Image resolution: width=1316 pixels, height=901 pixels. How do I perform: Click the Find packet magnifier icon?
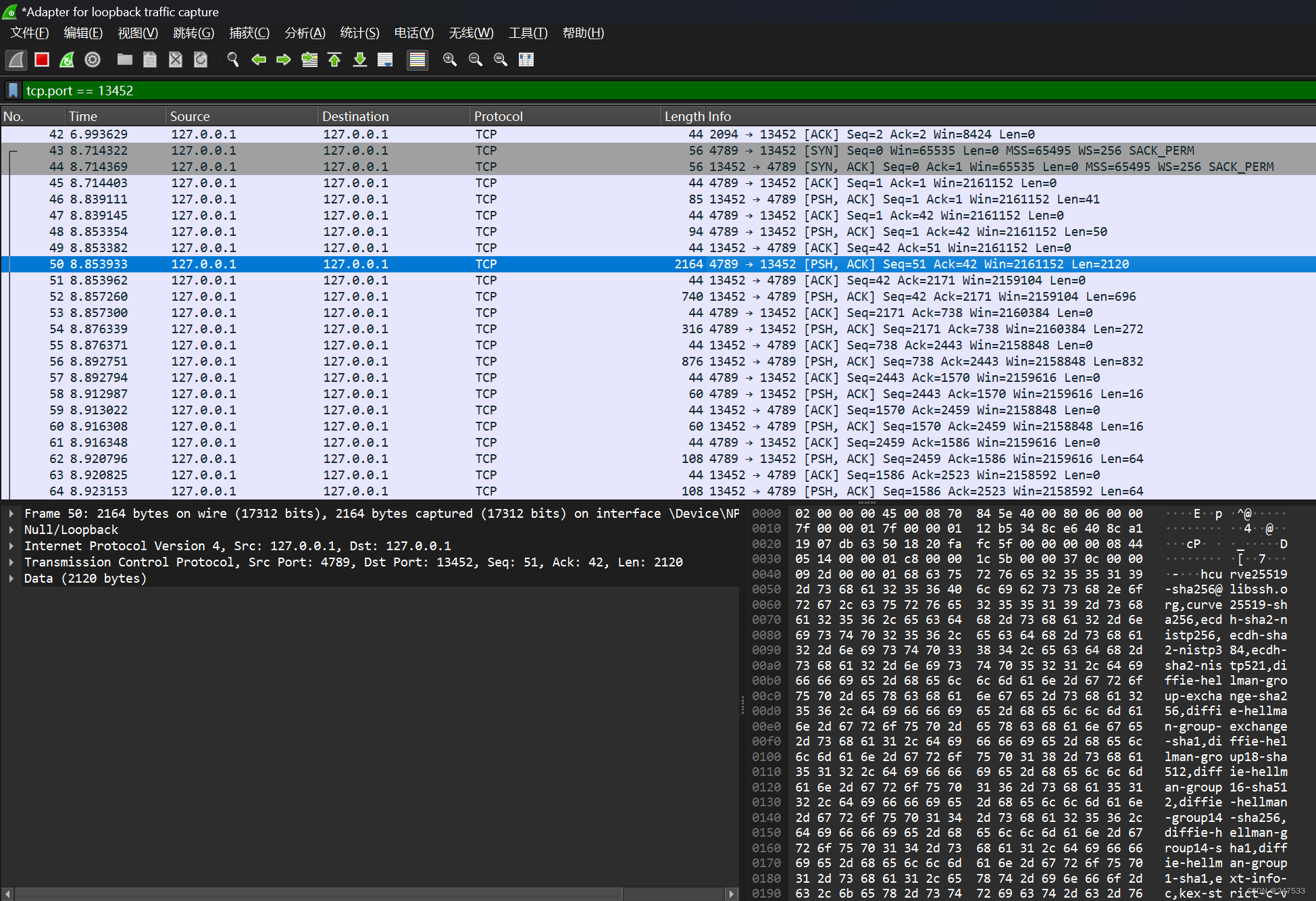point(233,59)
